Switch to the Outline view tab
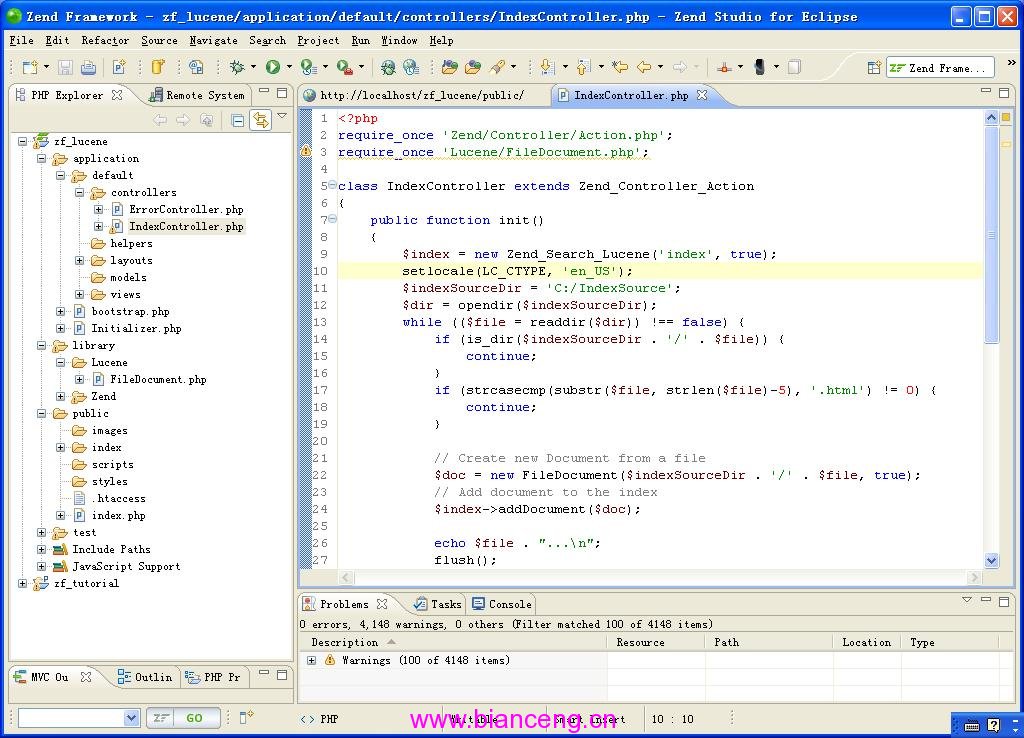1024x738 pixels. pyautogui.click(x=145, y=677)
